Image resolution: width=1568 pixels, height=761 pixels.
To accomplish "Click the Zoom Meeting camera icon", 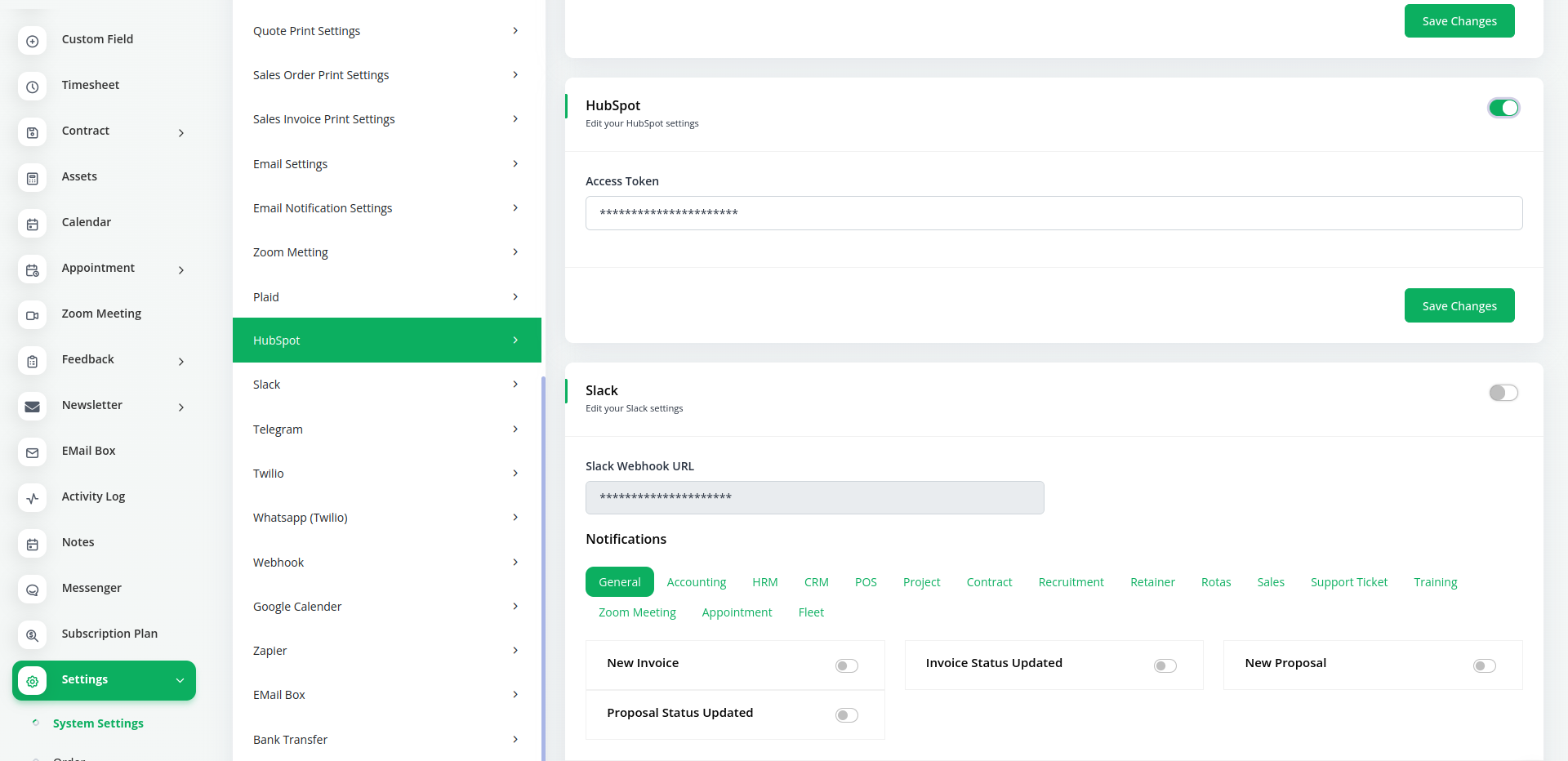I will 33,315.
